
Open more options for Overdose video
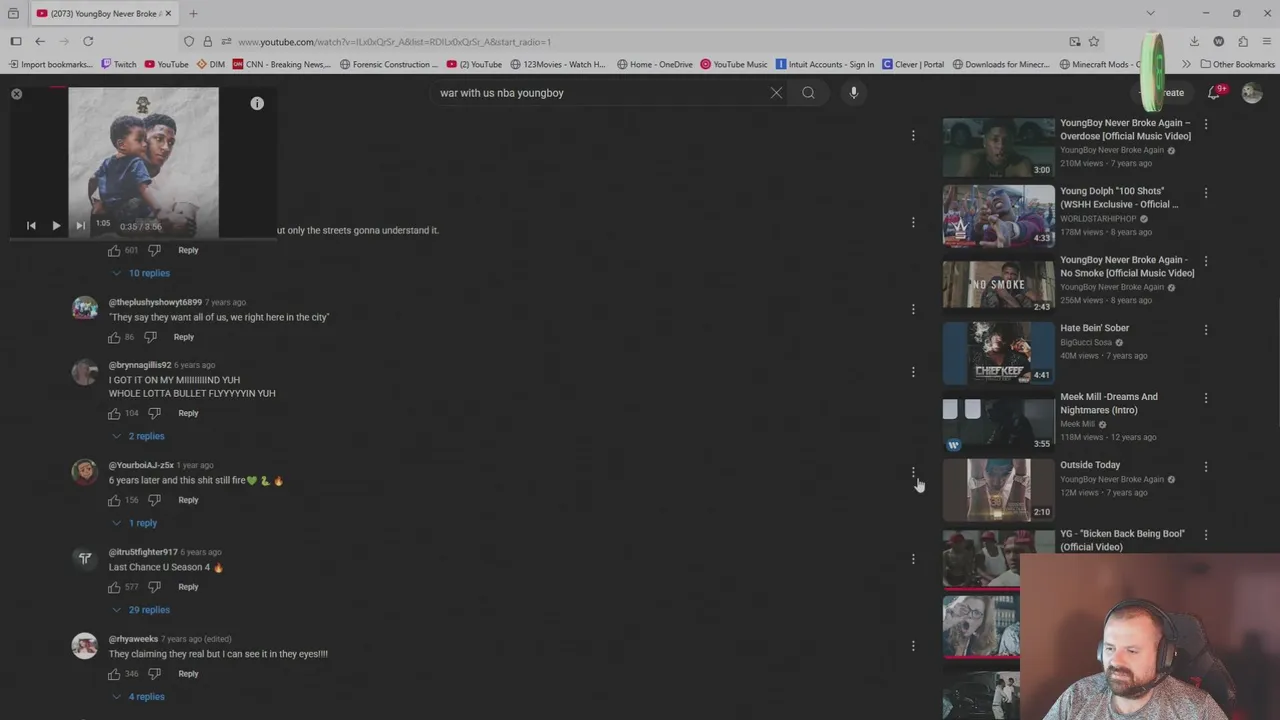click(1206, 124)
